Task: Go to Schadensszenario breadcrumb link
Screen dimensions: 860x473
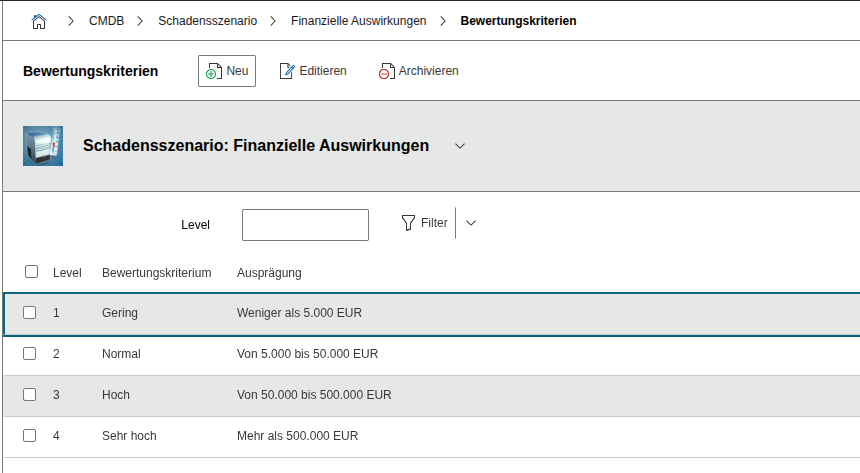Action: (207, 20)
